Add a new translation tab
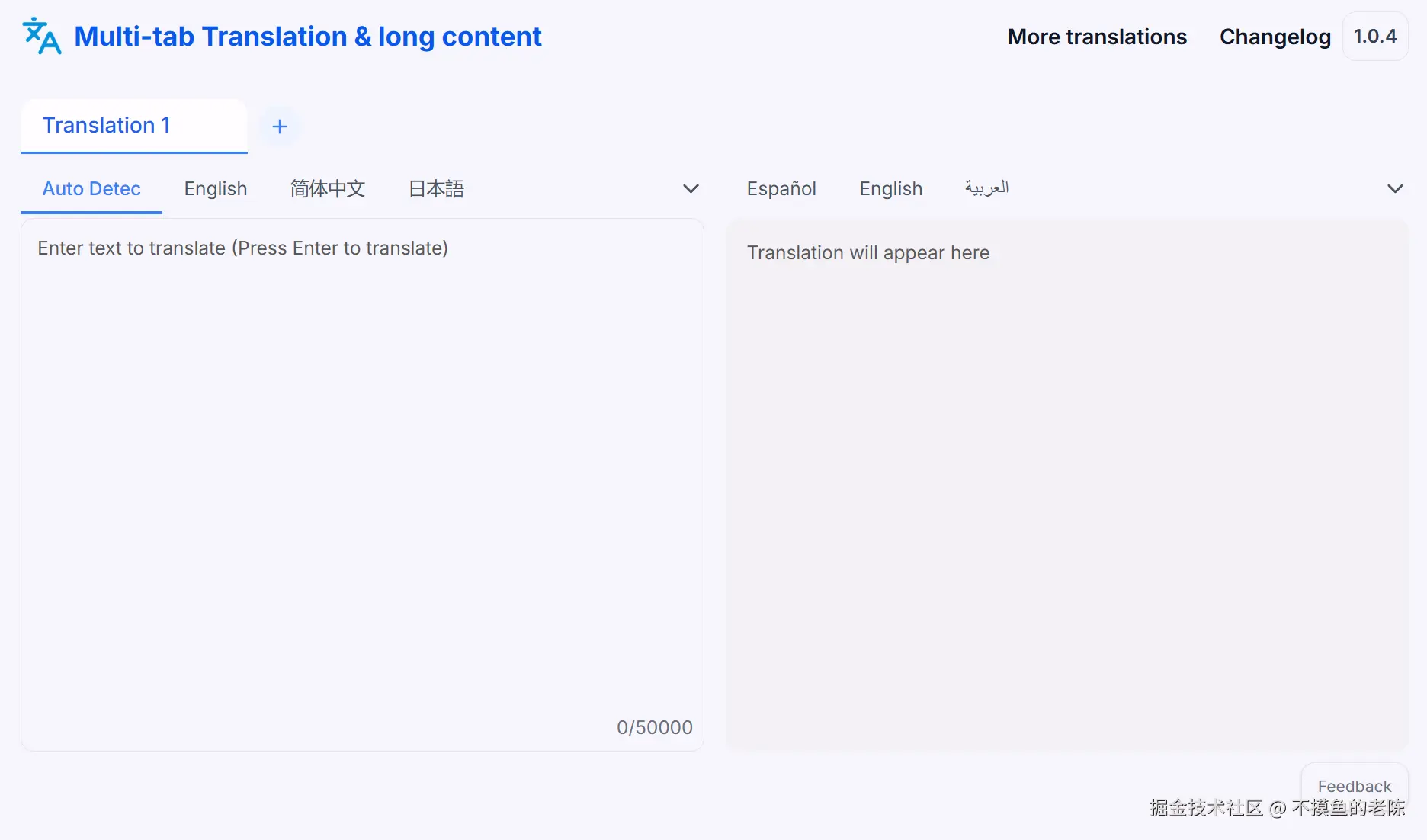This screenshot has width=1427, height=840. point(280,127)
